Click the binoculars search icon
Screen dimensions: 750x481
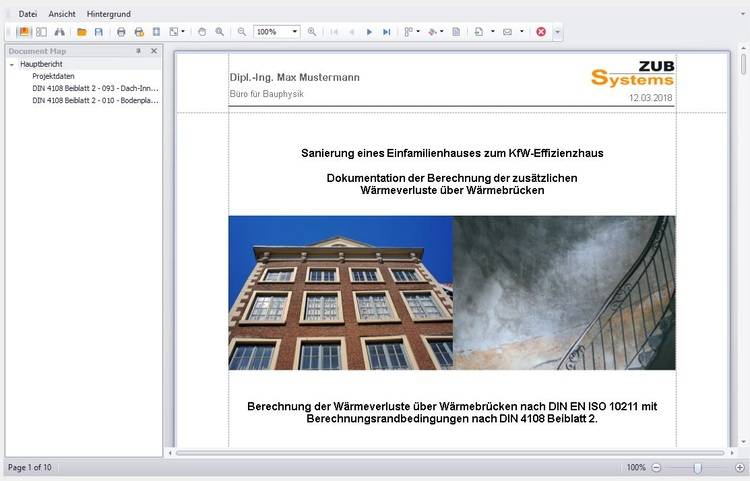pos(58,32)
